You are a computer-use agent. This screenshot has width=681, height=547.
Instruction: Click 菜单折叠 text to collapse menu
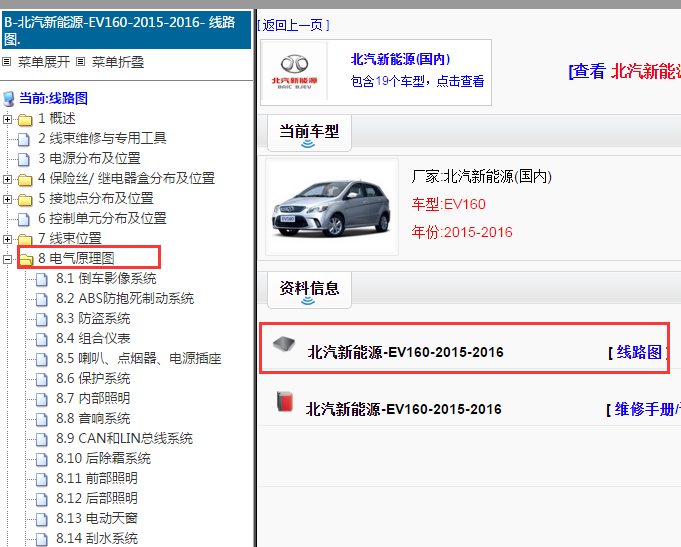tap(118, 62)
